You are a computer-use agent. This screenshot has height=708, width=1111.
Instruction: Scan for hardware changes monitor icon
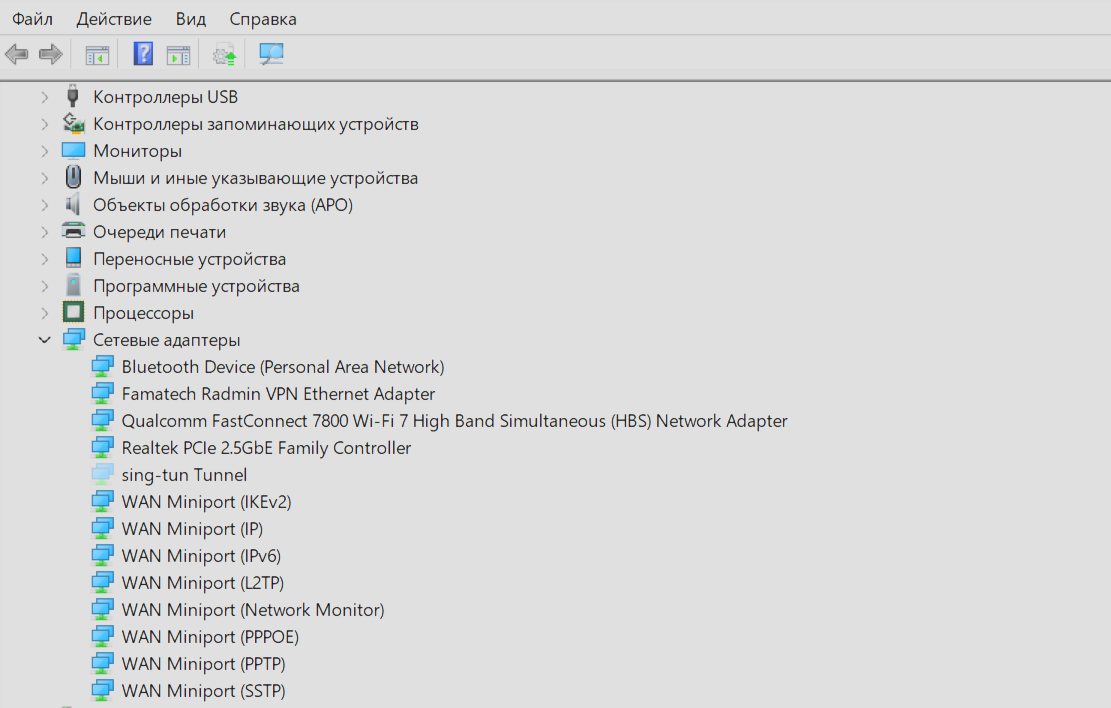[x=271, y=54]
